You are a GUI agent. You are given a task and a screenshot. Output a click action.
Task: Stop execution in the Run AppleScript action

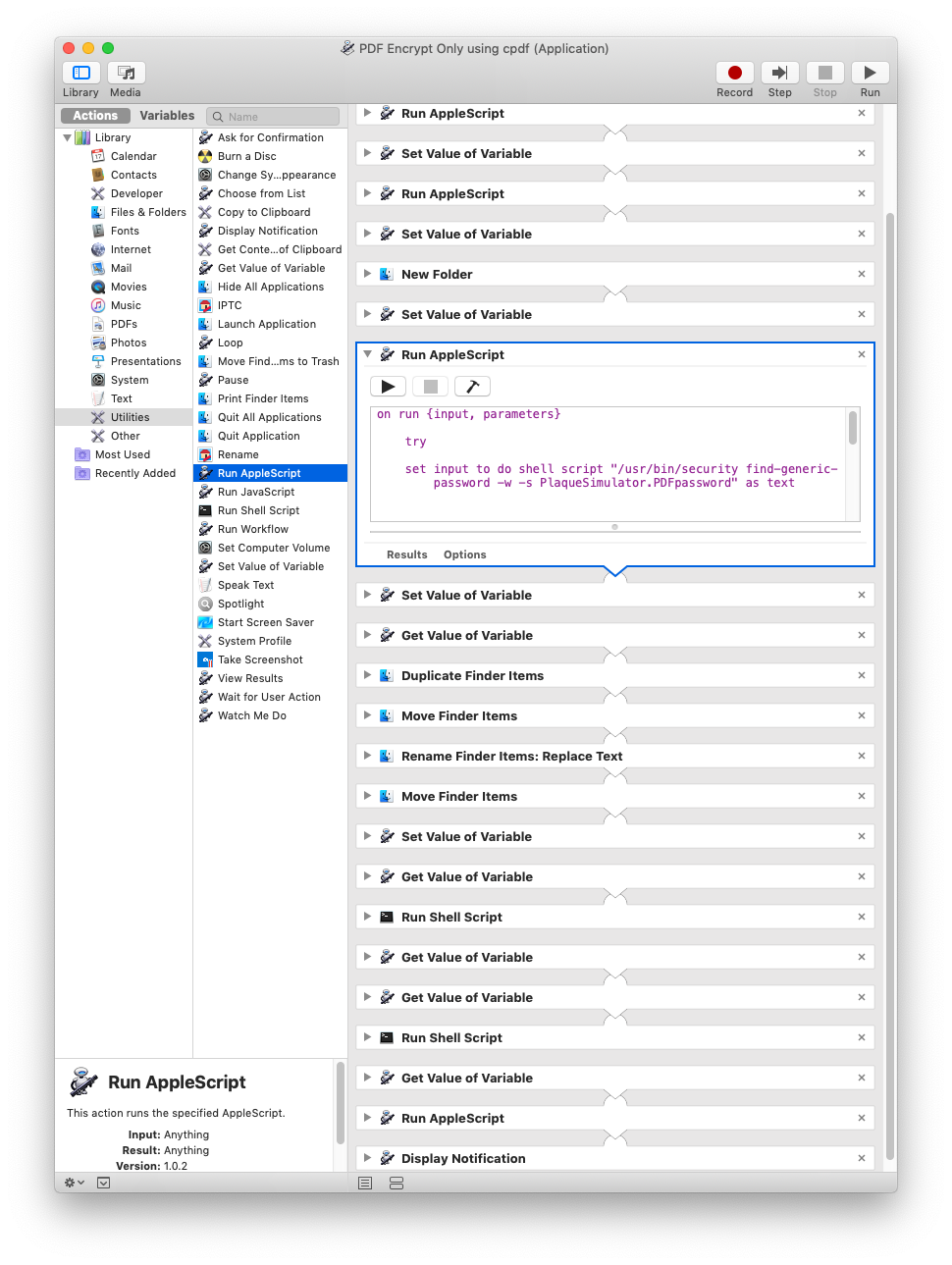click(430, 386)
